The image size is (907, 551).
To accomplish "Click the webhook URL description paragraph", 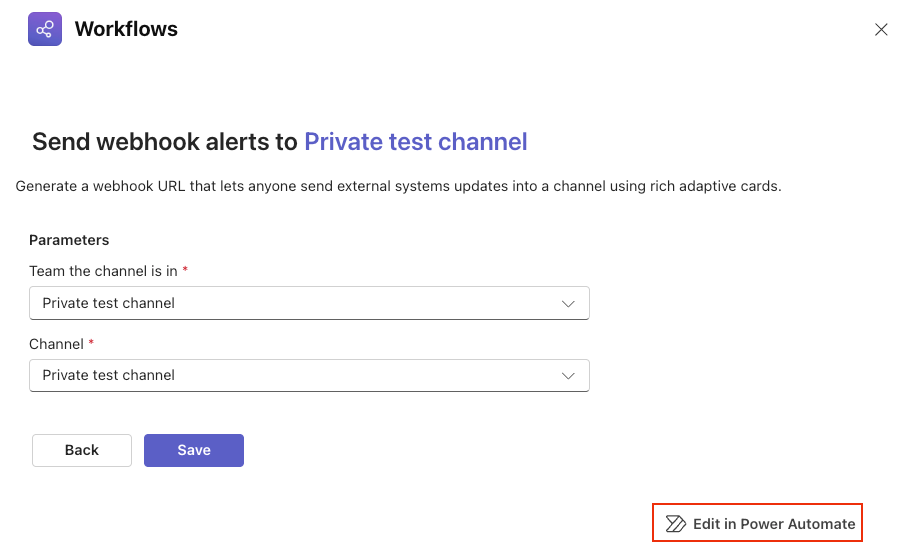I will (398, 186).
